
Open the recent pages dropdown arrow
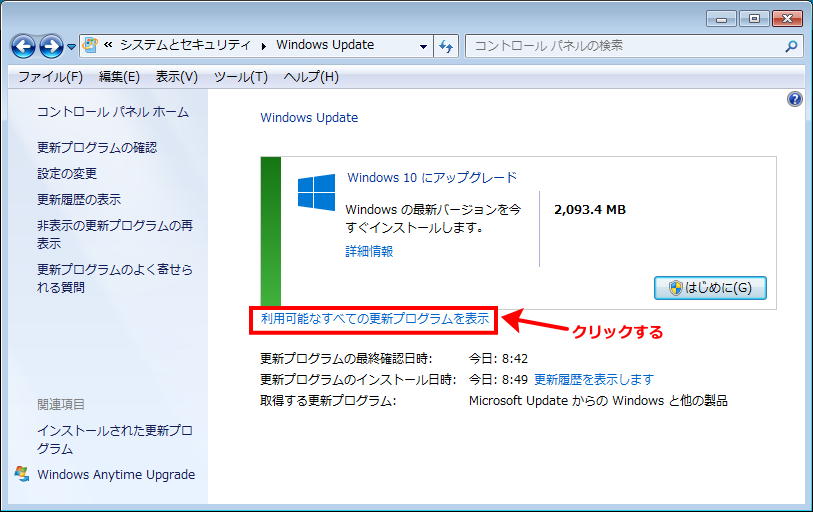72,47
